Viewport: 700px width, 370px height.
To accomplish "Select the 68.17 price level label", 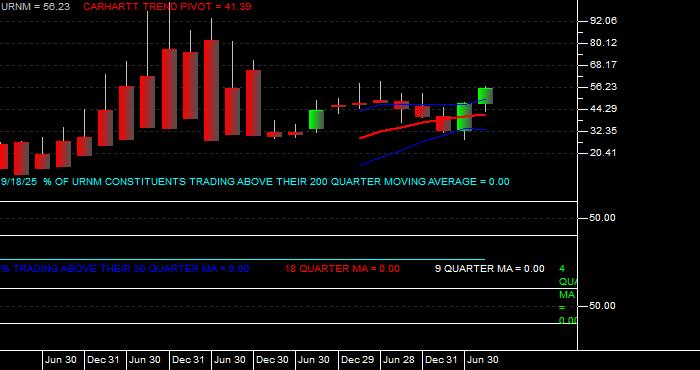I will [603, 65].
